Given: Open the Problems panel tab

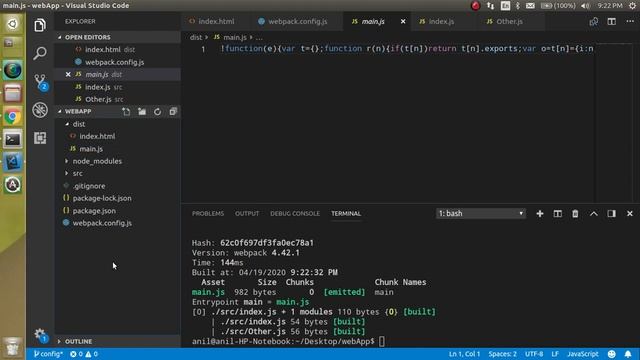Looking at the screenshot, I should (x=208, y=213).
